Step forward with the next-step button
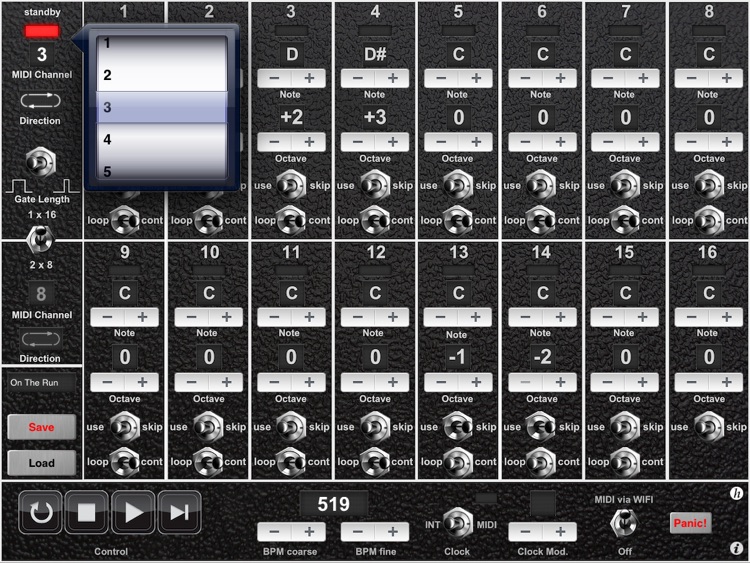 pyautogui.click(x=179, y=512)
